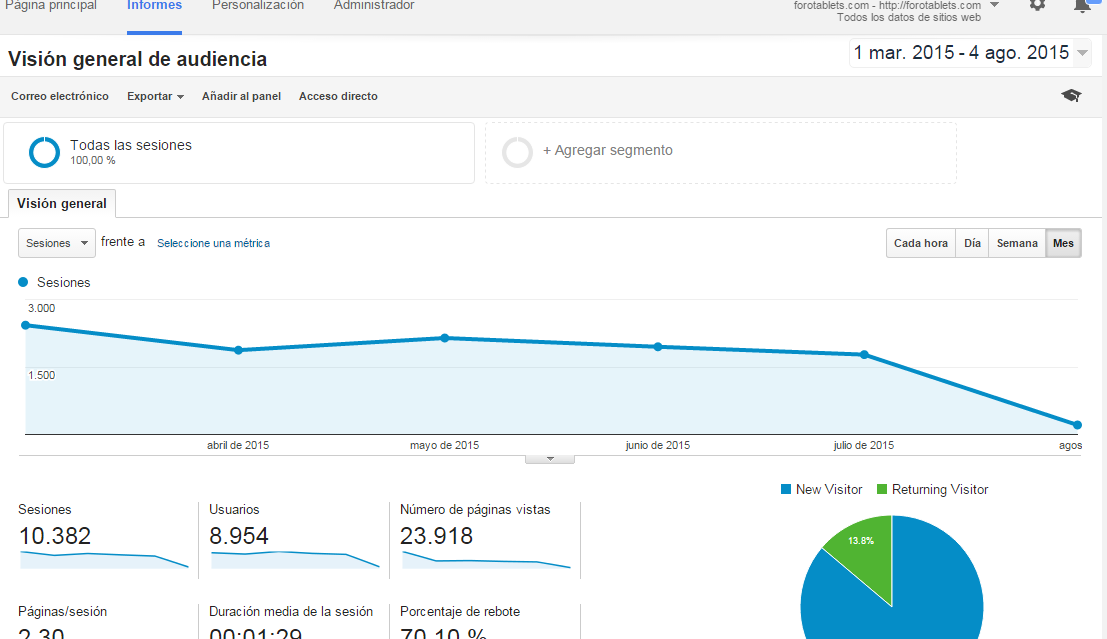Open the forotablets.com account selector arrow
1107x639 pixels.
(x=994, y=5)
